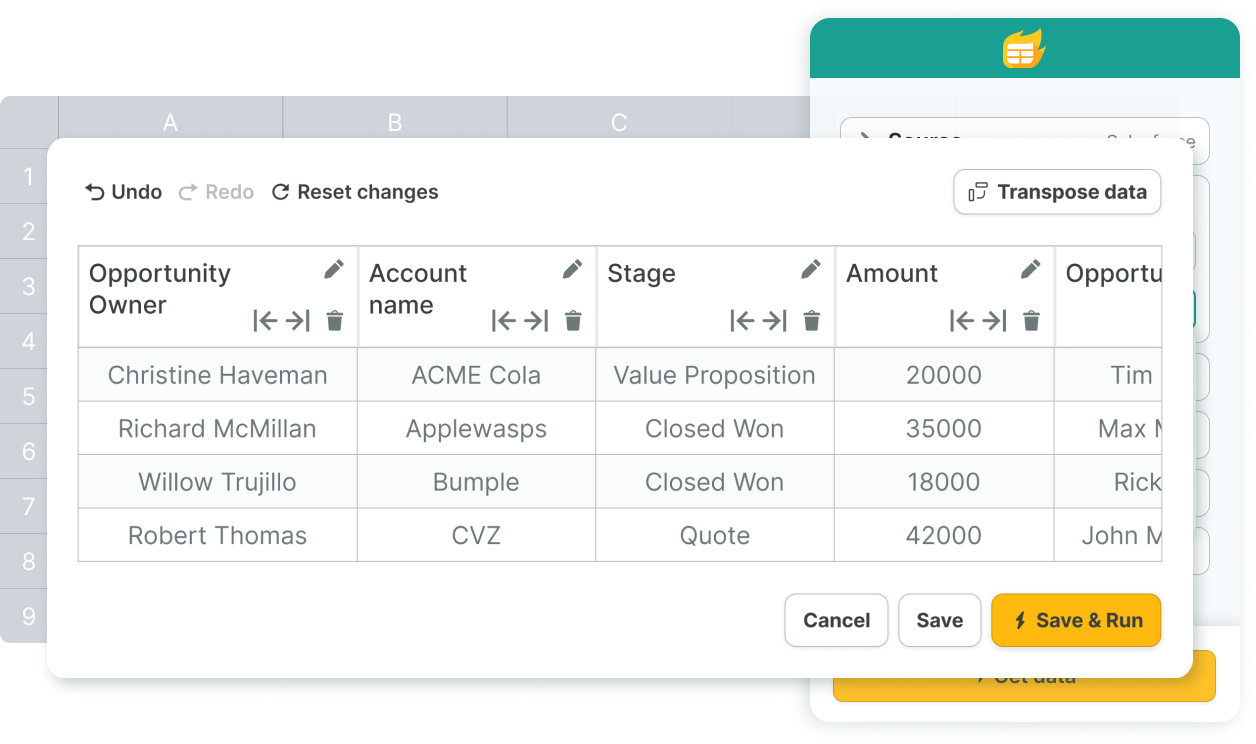1256x744 pixels.
Task: Delete the Account name column via trash icon
Action: 573,321
